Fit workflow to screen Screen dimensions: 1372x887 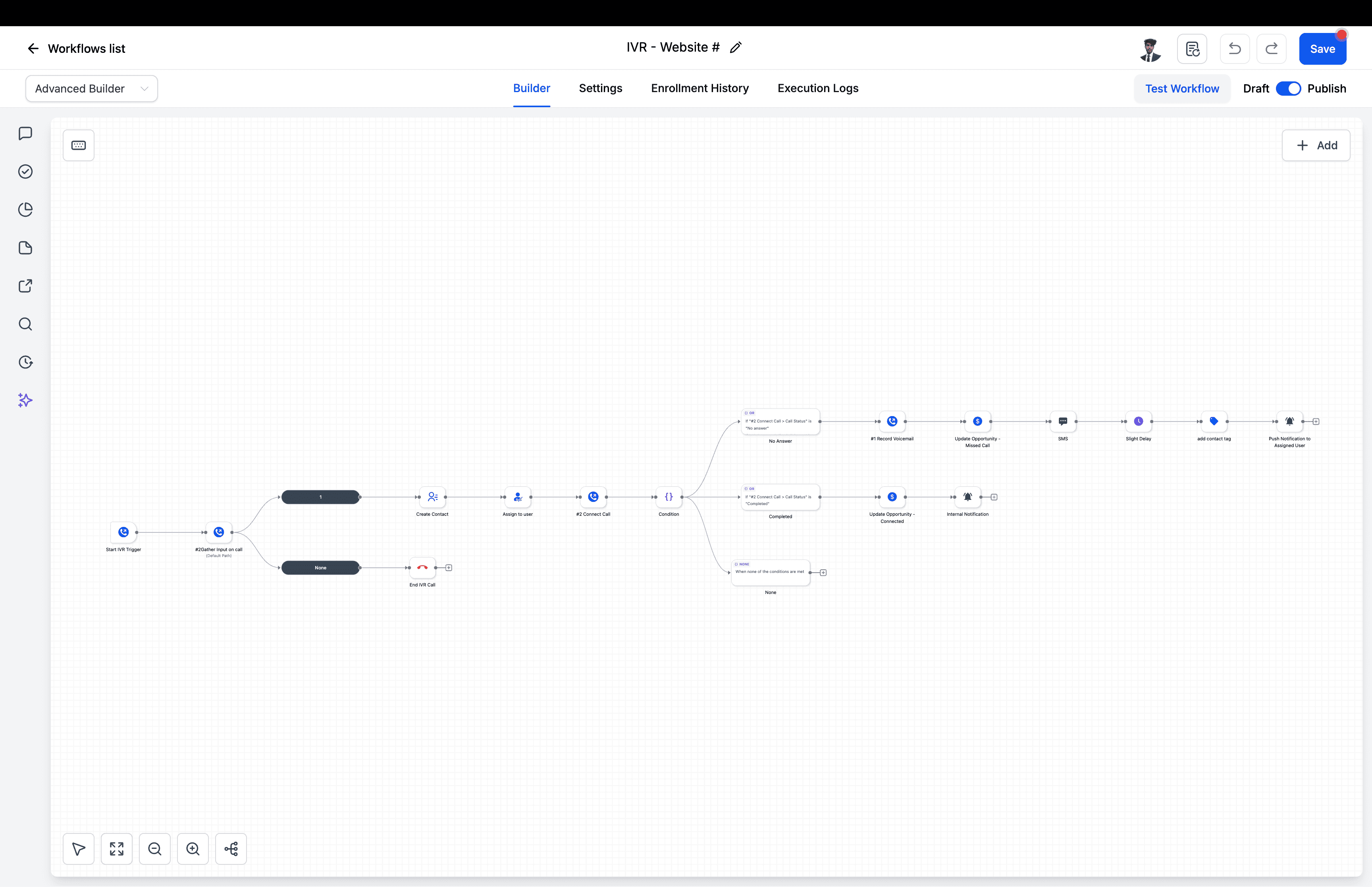tap(116, 848)
